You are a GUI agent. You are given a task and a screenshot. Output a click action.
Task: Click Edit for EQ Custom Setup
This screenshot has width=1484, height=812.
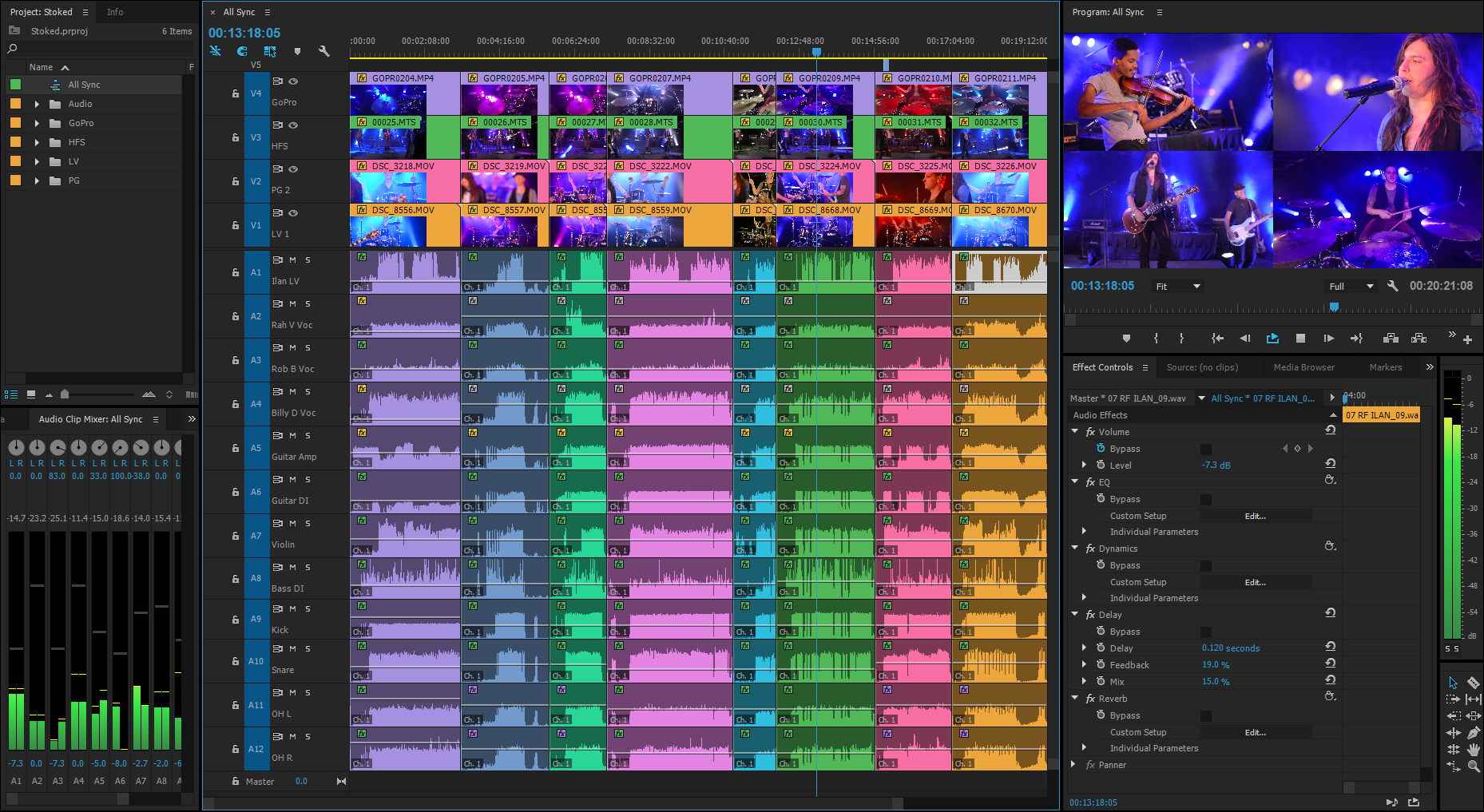pyautogui.click(x=1255, y=516)
